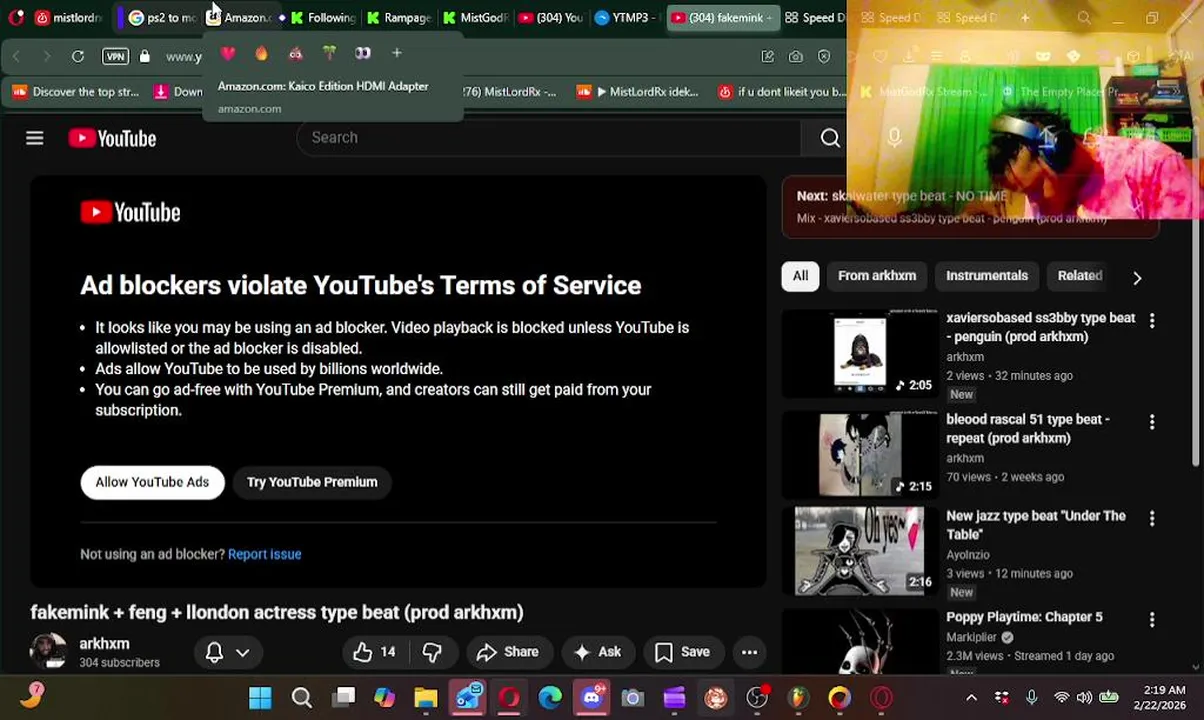Open xaviersobased penguin video thumbnail

coord(860,353)
